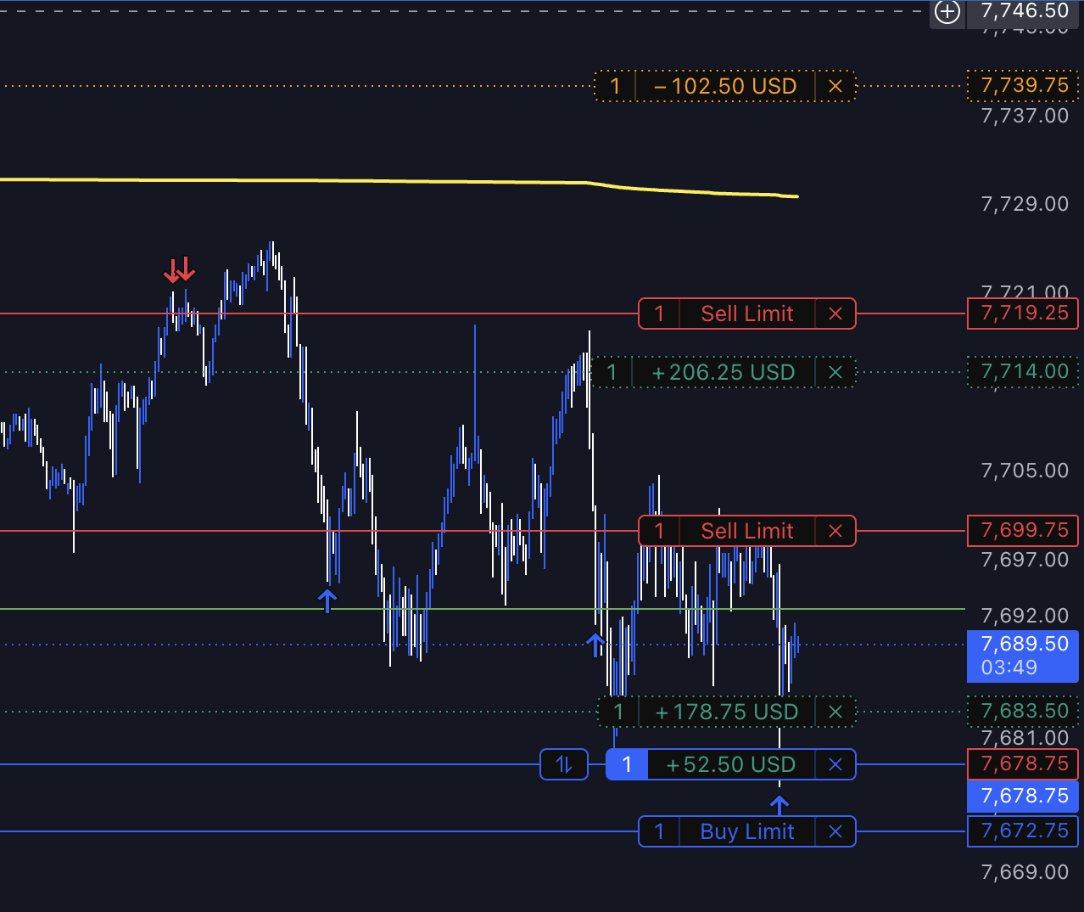1084x912 pixels.
Task: Click the blue 7,672.75 price label
Action: pyautogui.click(x=1023, y=830)
